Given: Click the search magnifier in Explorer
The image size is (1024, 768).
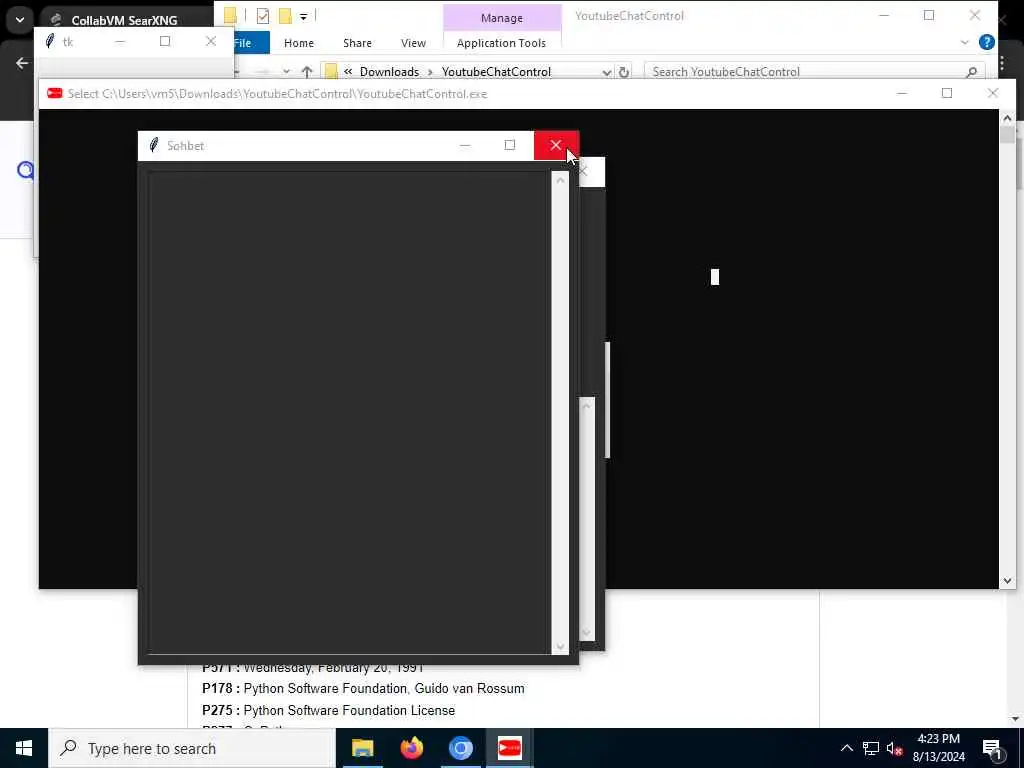Looking at the screenshot, I should tap(972, 72).
